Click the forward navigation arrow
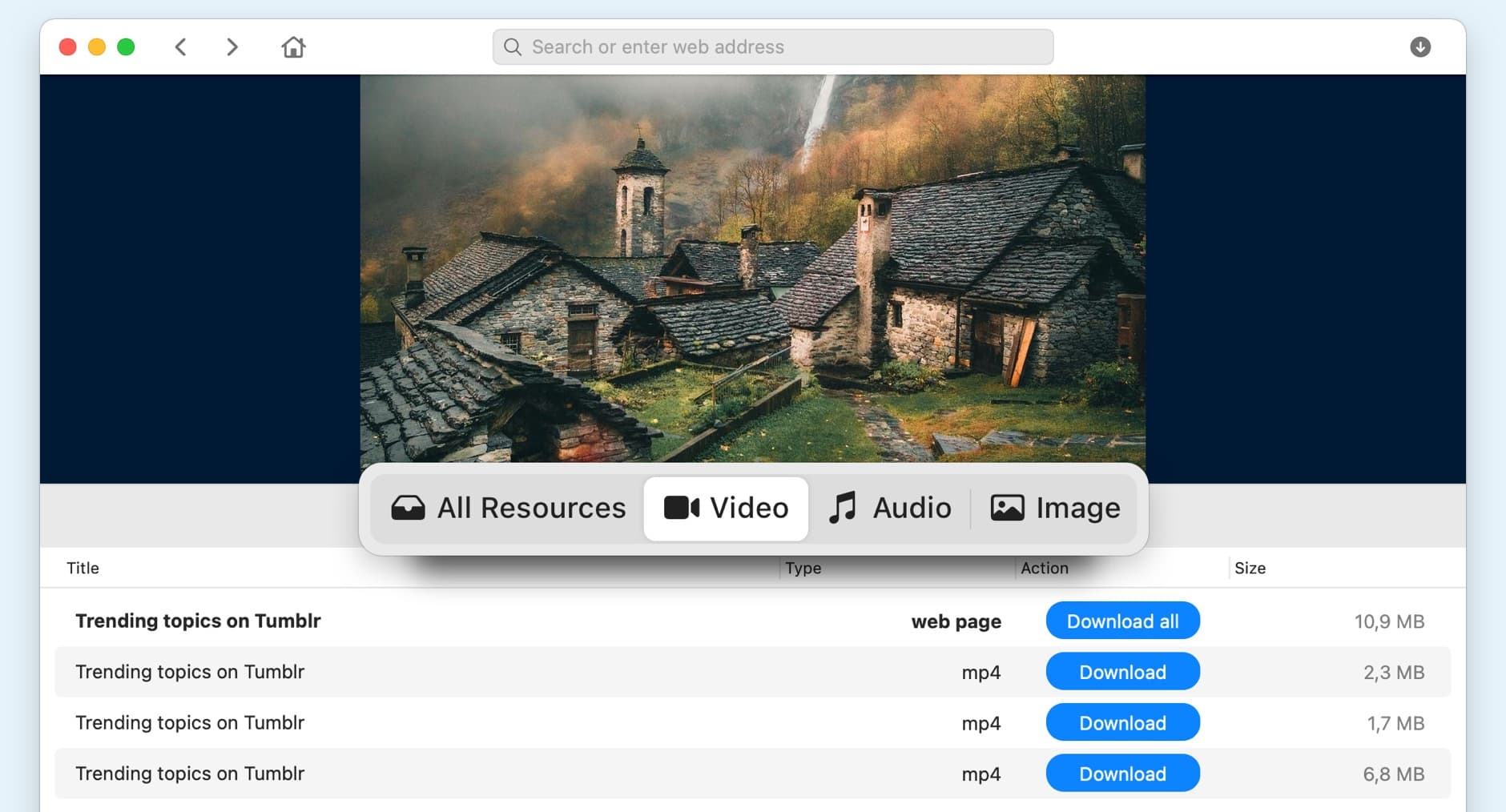The width and height of the screenshot is (1506, 812). coord(232,47)
